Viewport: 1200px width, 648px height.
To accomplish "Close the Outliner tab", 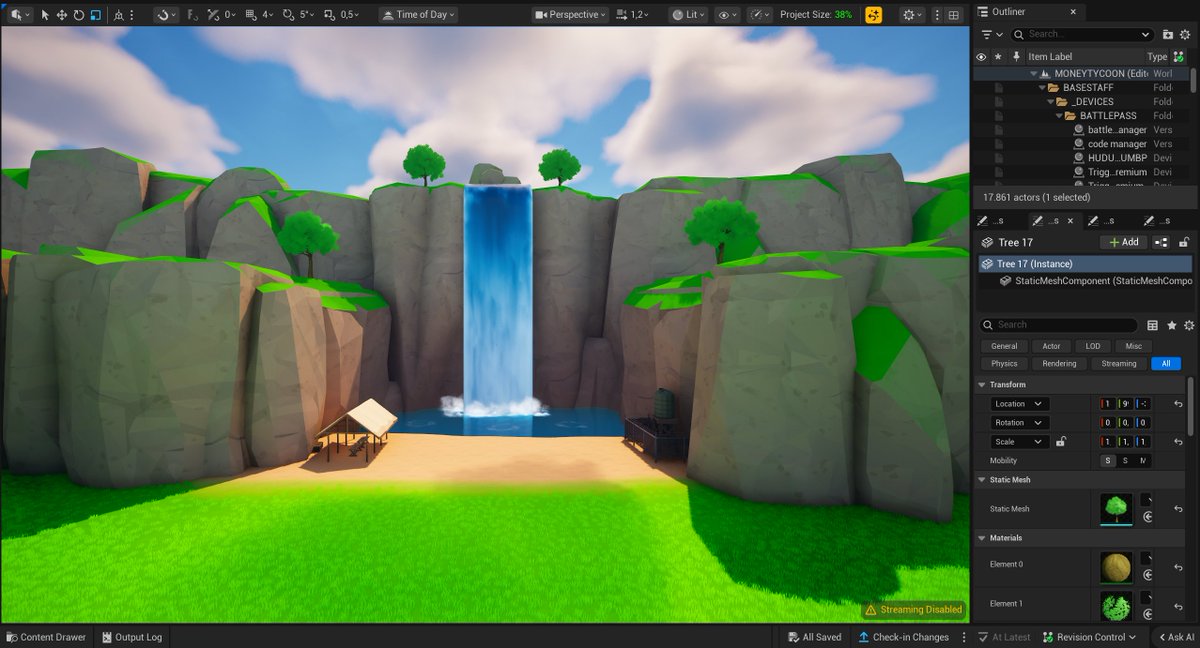I will [1072, 12].
